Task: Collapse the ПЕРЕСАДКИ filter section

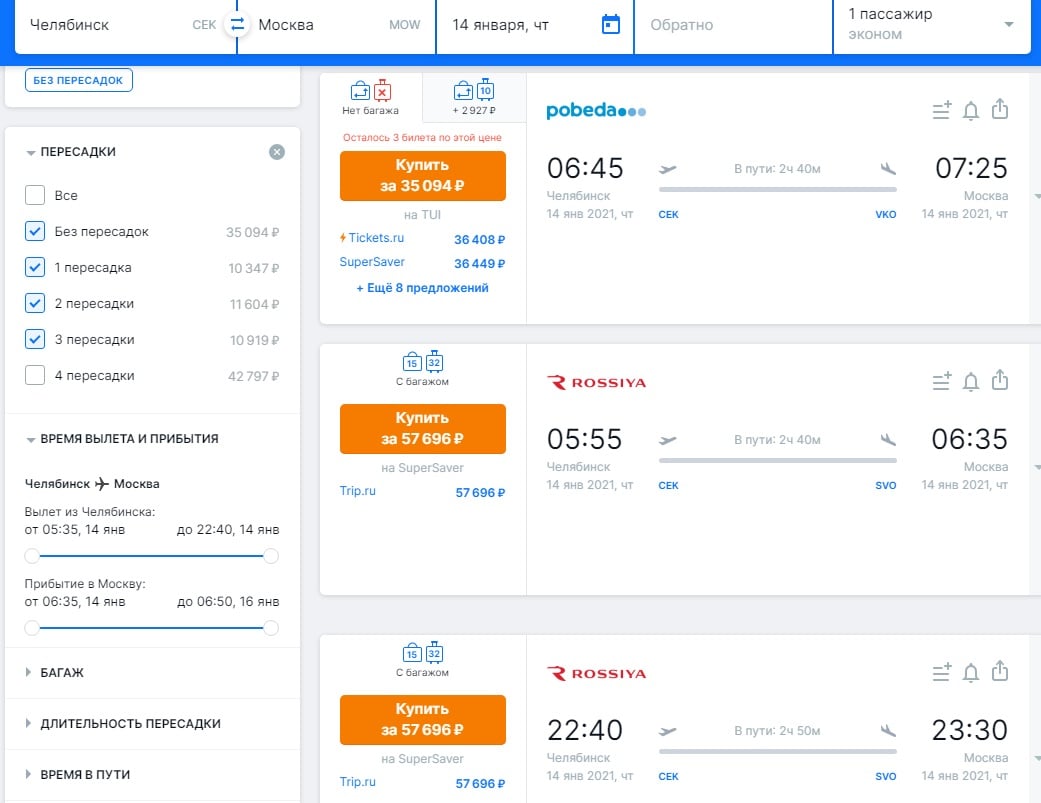Action: click(x=70, y=152)
